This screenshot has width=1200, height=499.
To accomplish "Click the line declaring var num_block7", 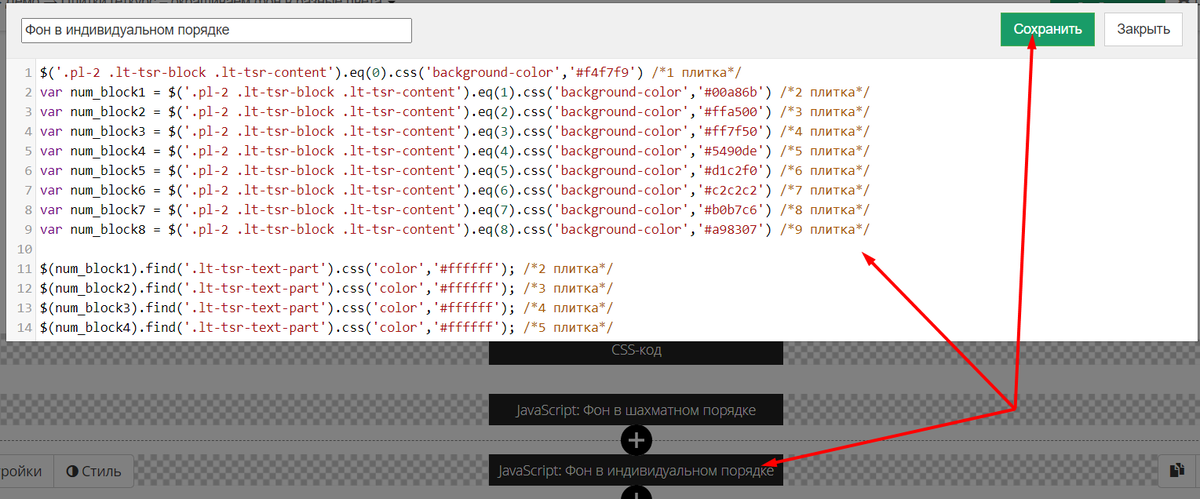I will tap(455, 210).
